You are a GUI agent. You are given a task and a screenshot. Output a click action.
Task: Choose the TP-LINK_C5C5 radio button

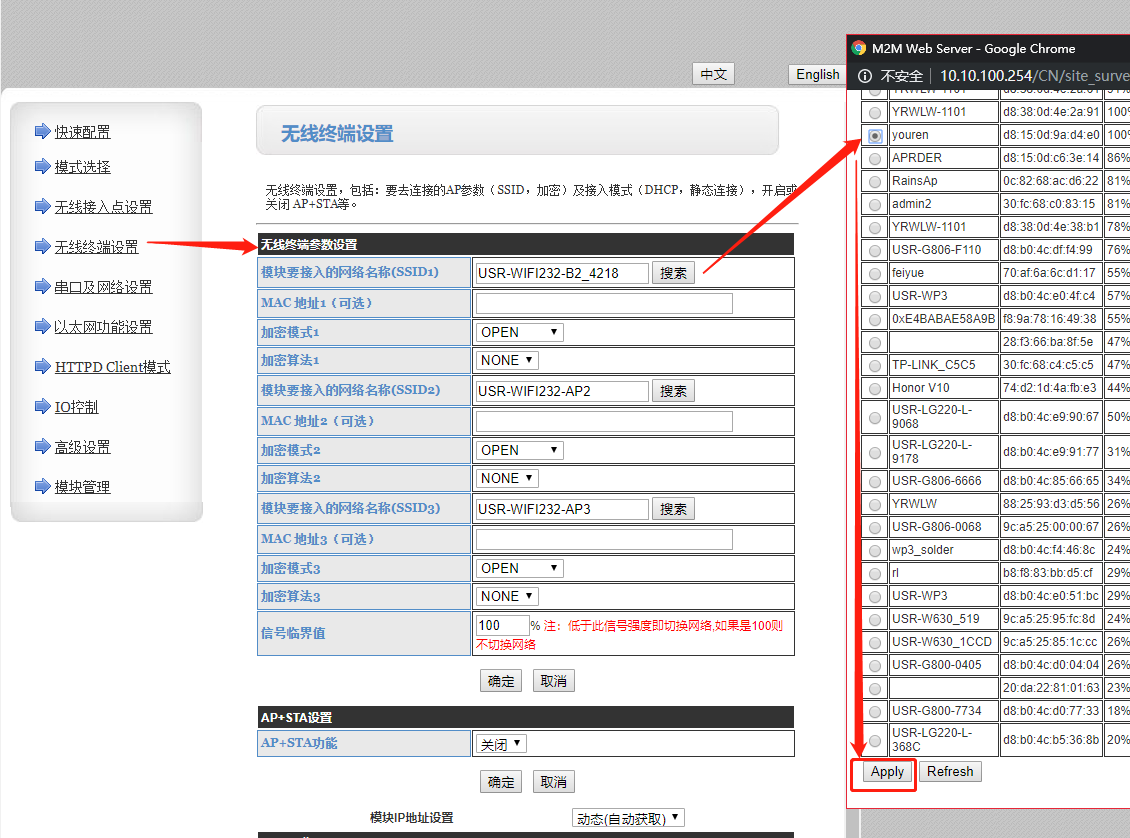875,365
